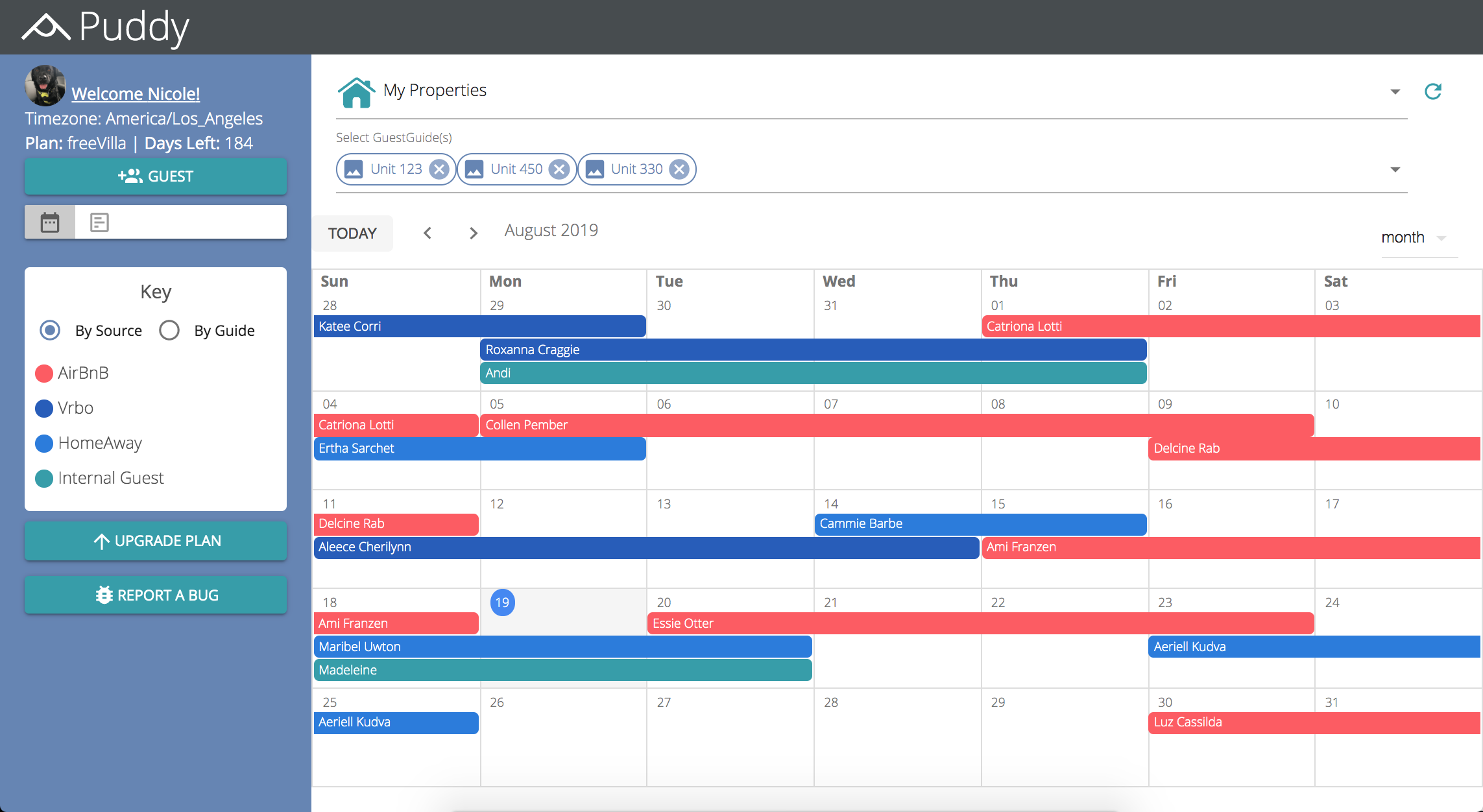
Task: Go to previous month with left chevron
Action: pos(428,233)
